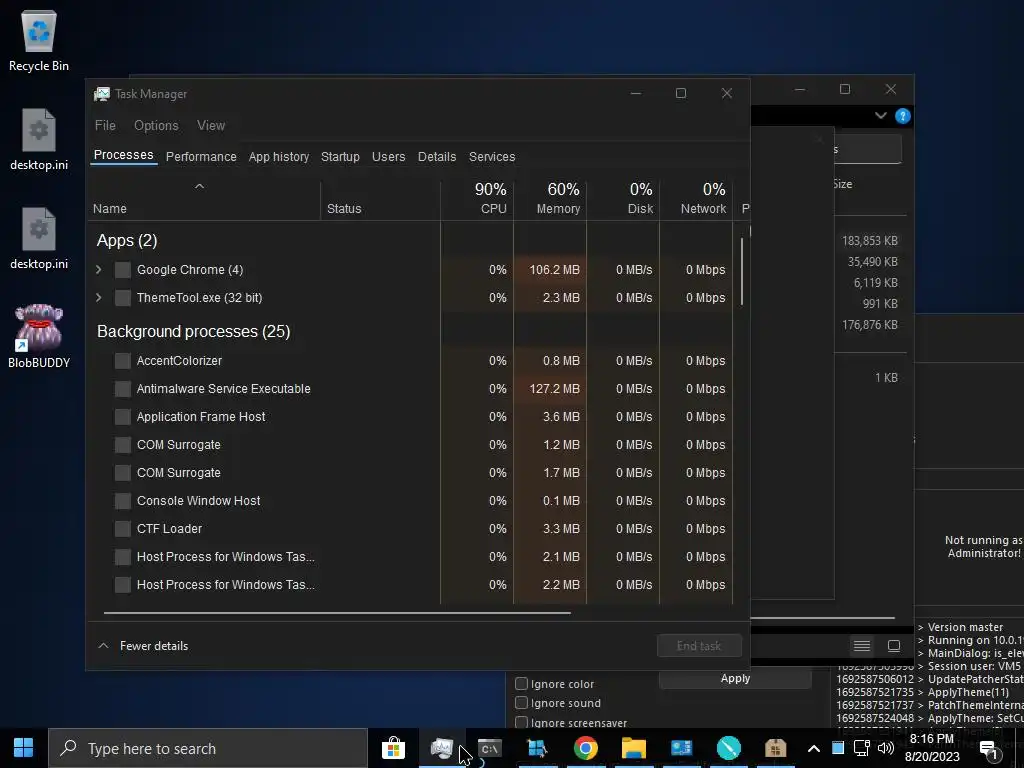Open the volume control in system tray
This screenshot has height=768, width=1024.
886,748
